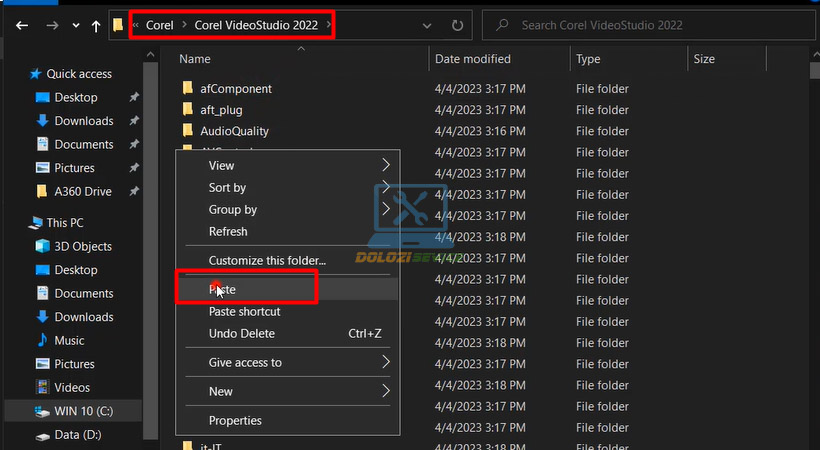
Task: Choose Undo Delete from context menu
Action: 288,333
